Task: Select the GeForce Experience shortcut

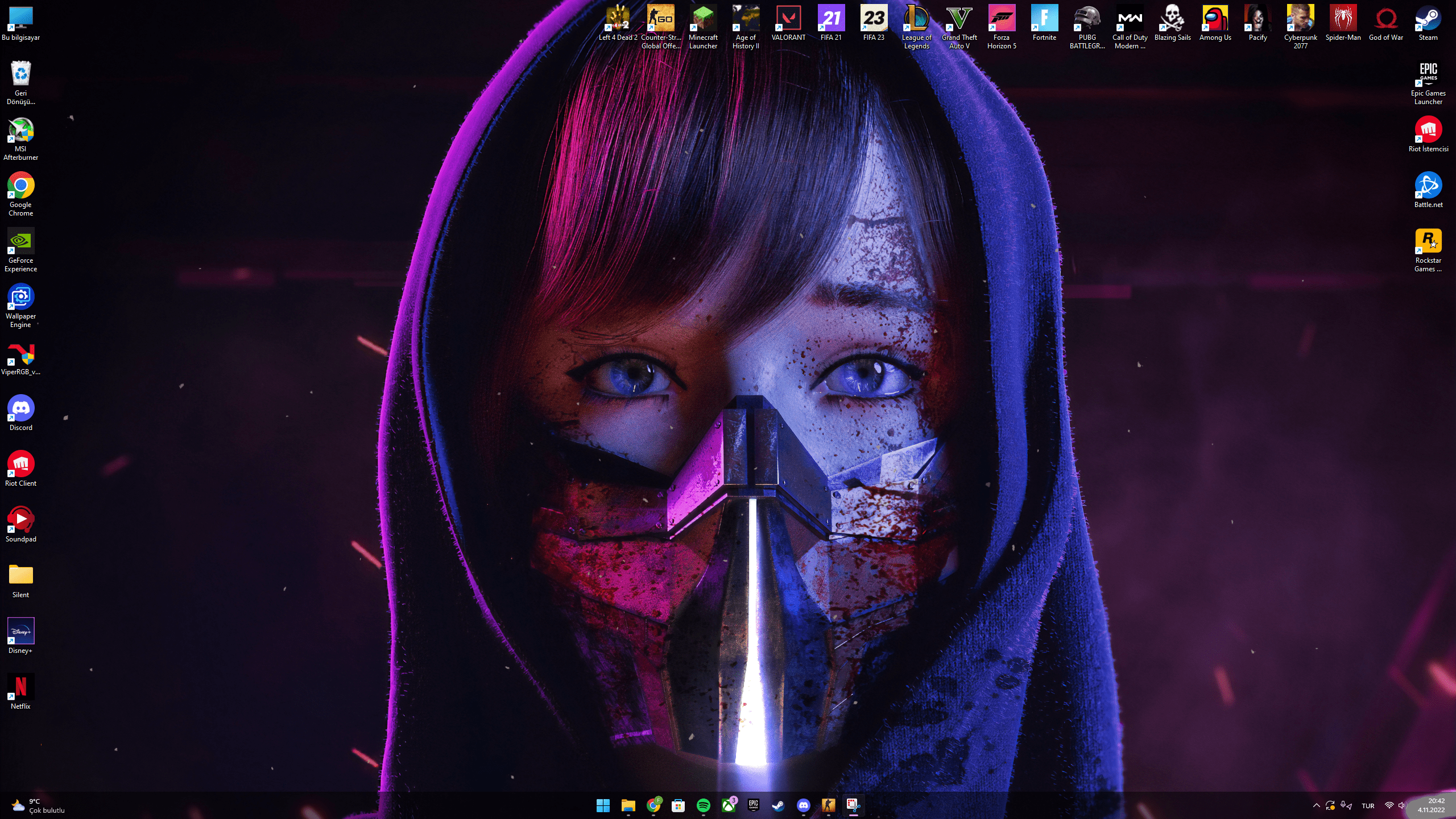Action: (x=20, y=250)
